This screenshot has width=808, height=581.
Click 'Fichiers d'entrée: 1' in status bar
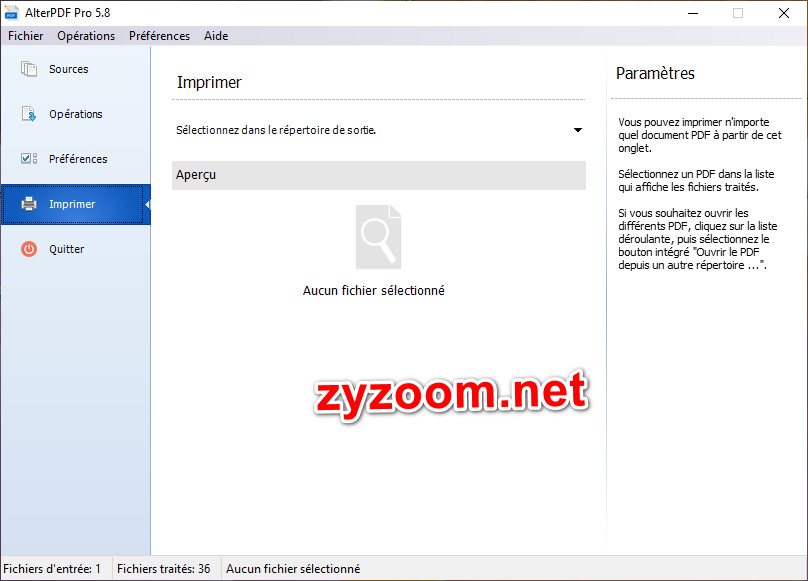(x=52, y=569)
